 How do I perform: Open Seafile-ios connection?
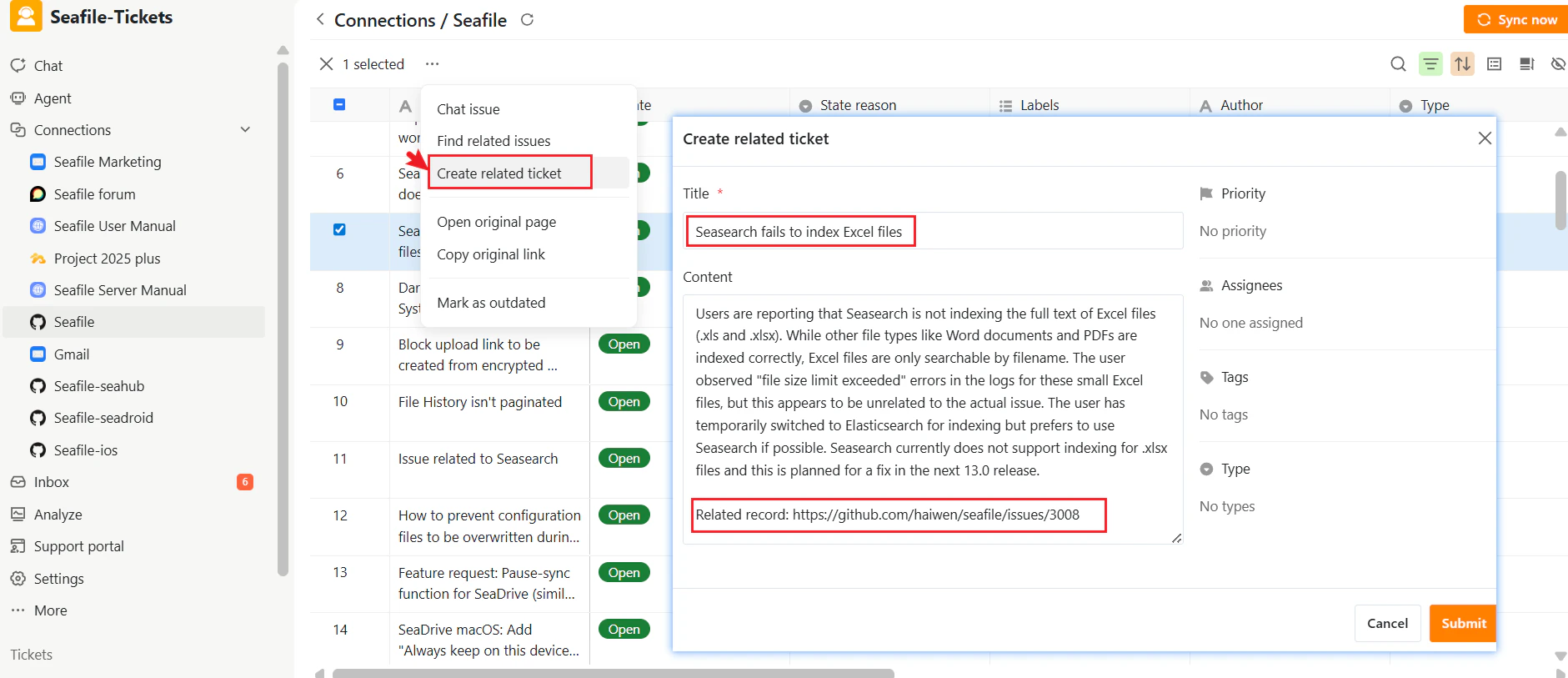point(85,450)
